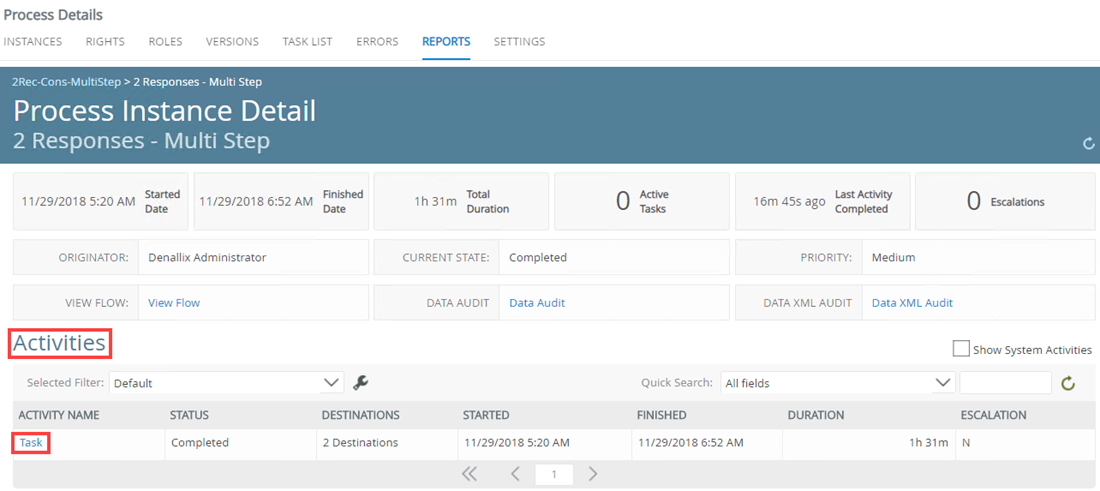The width and height of the screenshot is (1100, 491).
Task: Open filter configuration wrench icon
Action: click(x=361, y=382)
